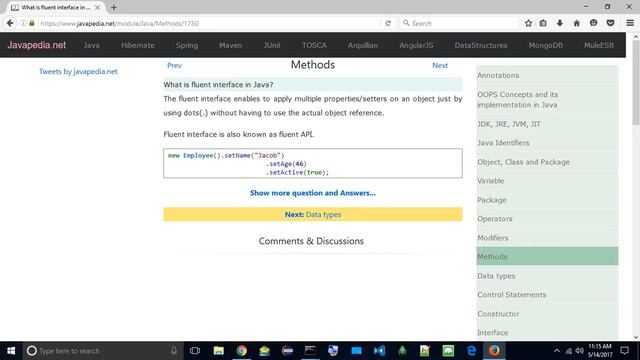Go to the Next question link
Screen dimensions: 640x360
point(440,65)
